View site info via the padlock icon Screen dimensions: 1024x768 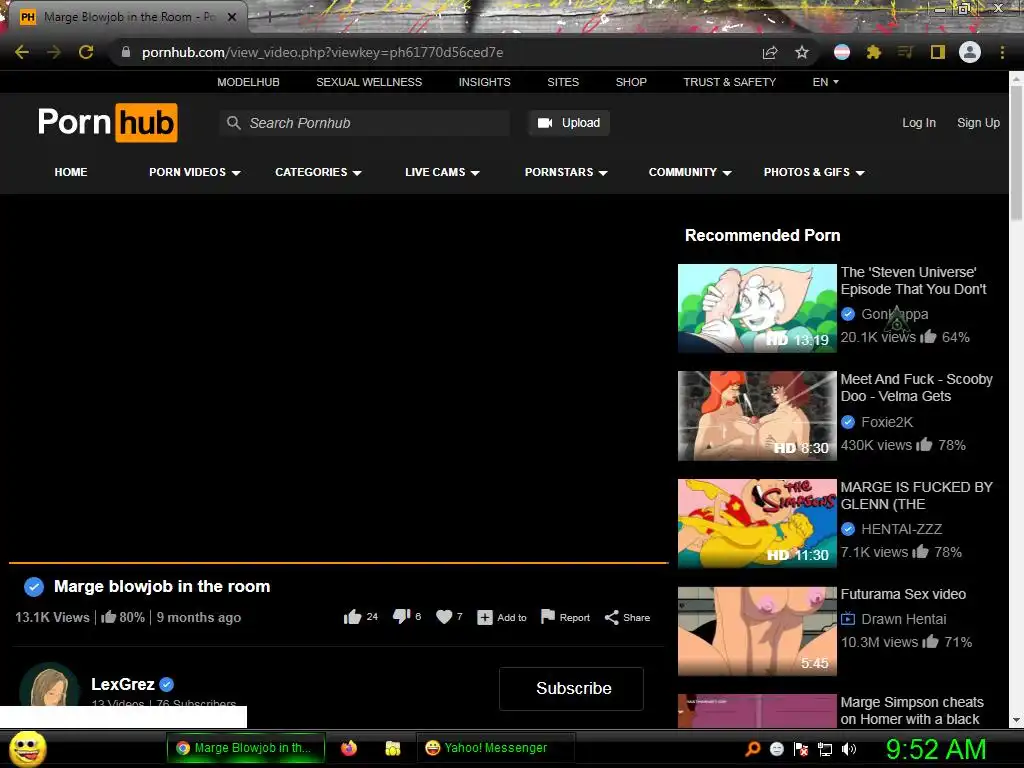click(126, 52)
